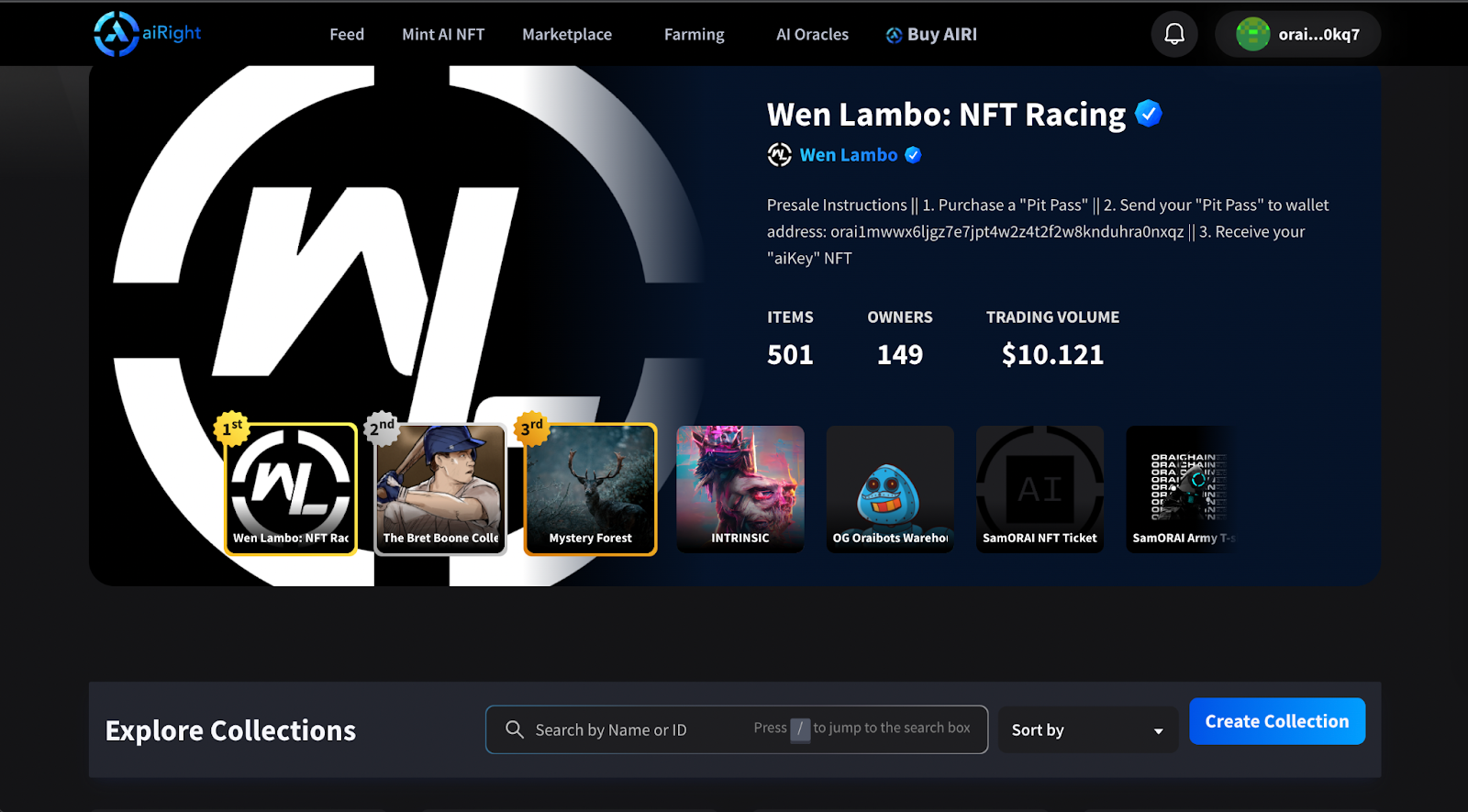This screenshot has height=812, width=1468.
Task: Click the Explore Collections heading
Action: click(x=230, y=730)
